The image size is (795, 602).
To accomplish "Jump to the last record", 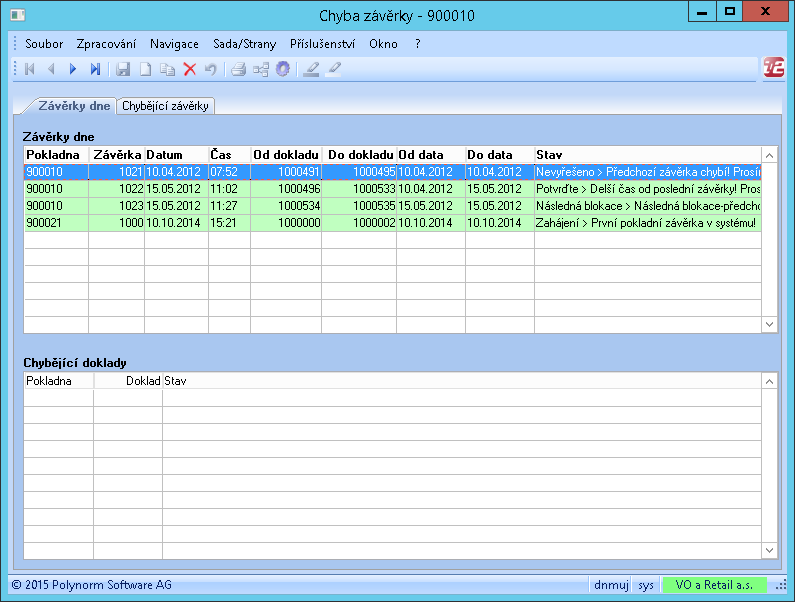I will point(95,69).
